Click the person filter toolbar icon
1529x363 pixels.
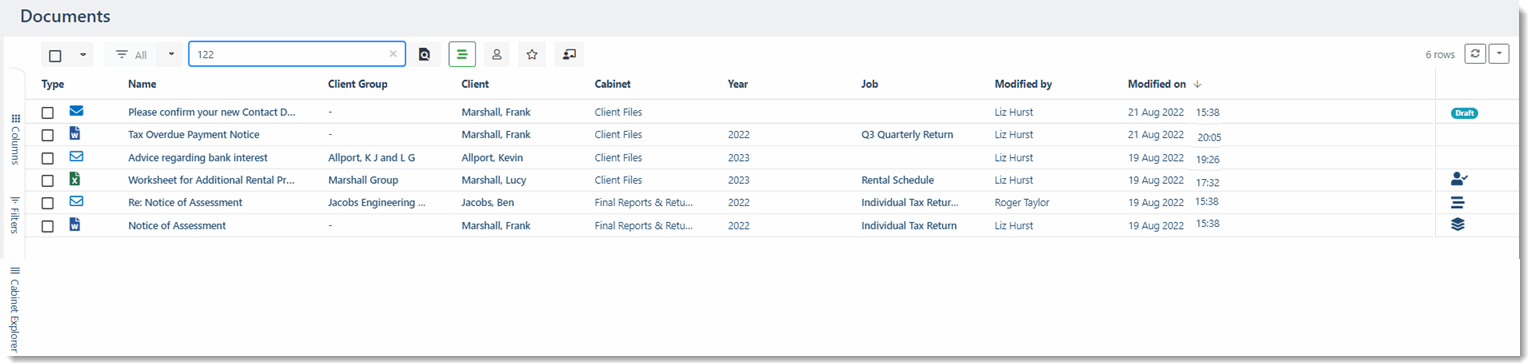496,55
